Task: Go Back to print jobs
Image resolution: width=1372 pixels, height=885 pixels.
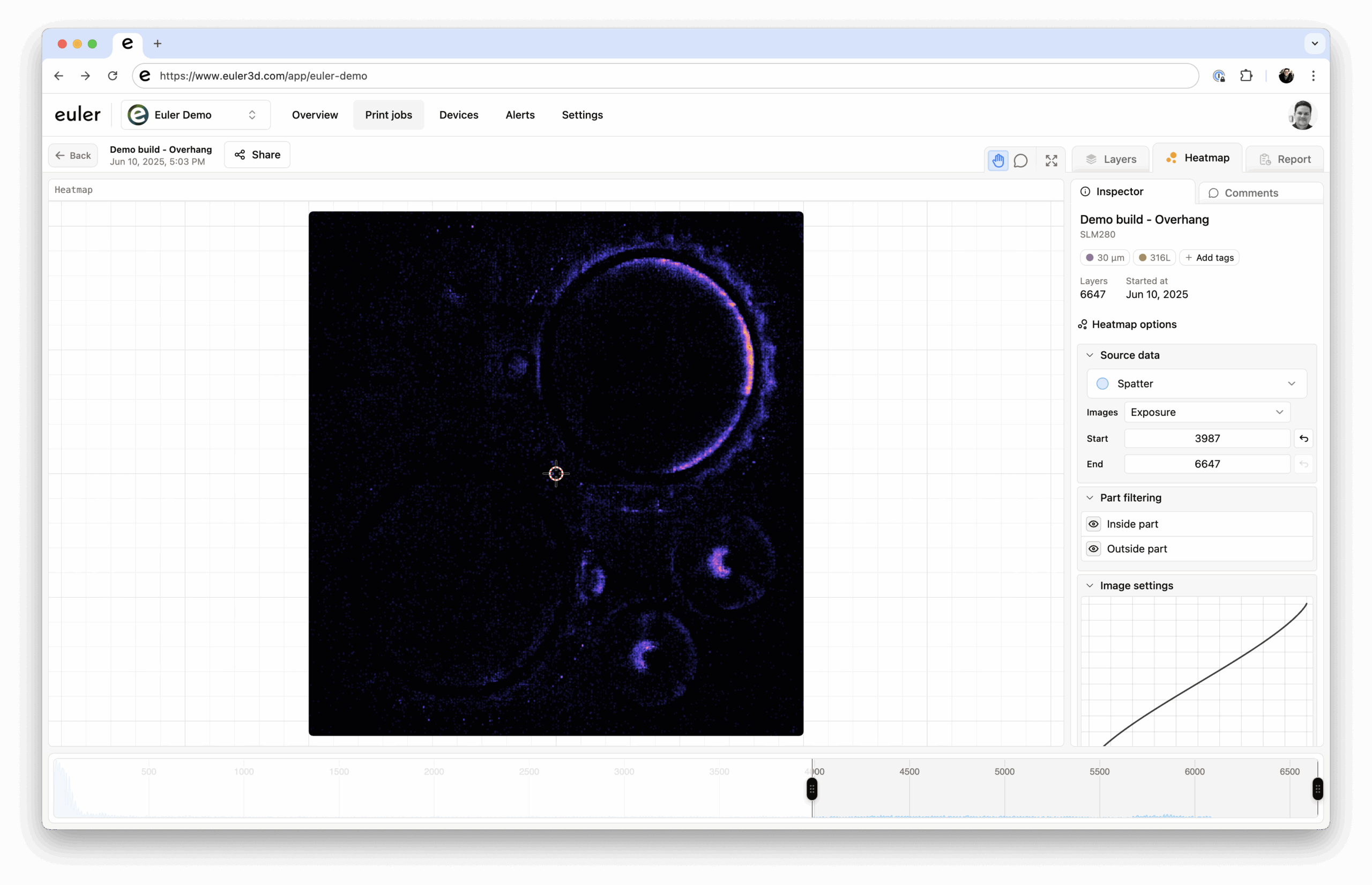Action: click(73, 155)
